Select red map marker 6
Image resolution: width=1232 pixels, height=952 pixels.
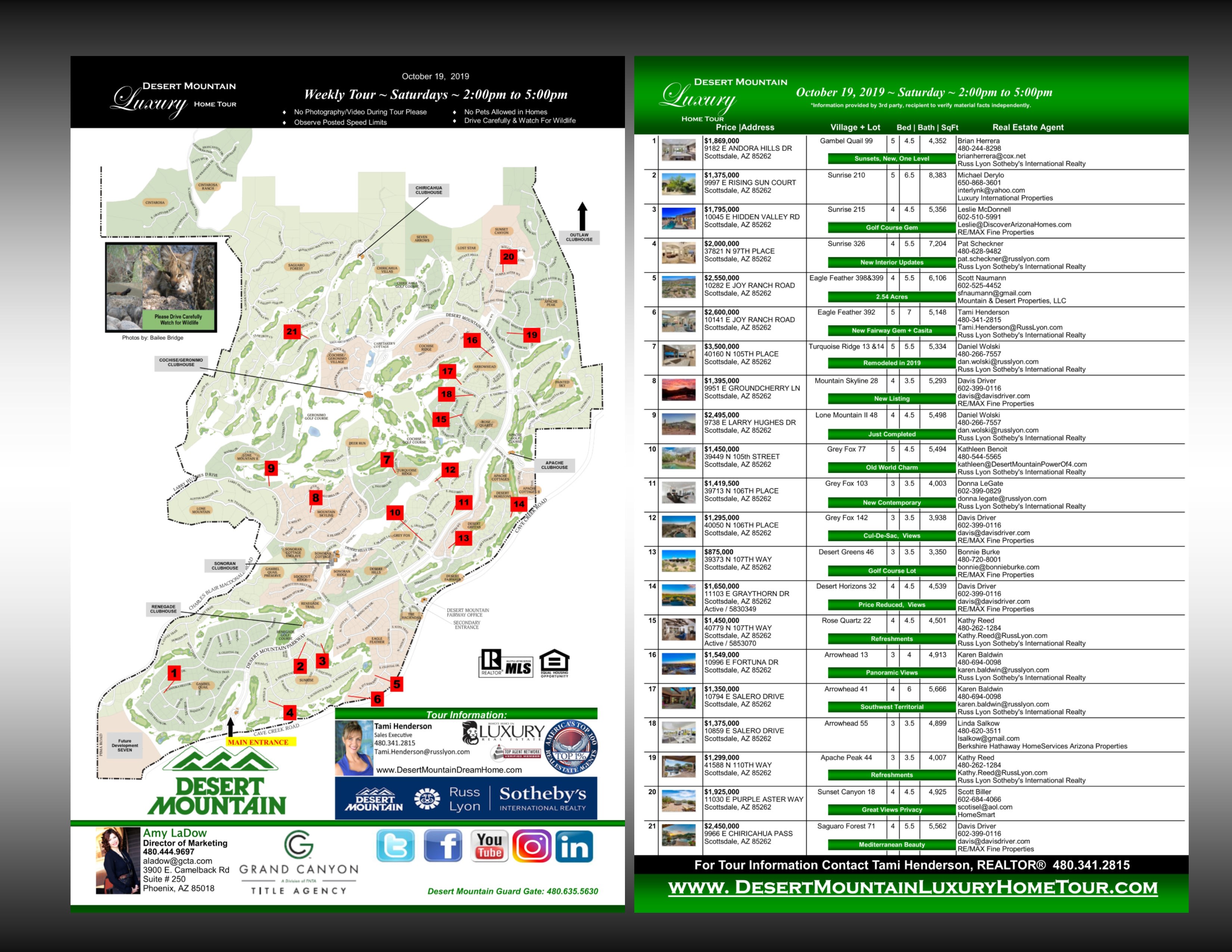pyautogui.click(x=377, y=699)
